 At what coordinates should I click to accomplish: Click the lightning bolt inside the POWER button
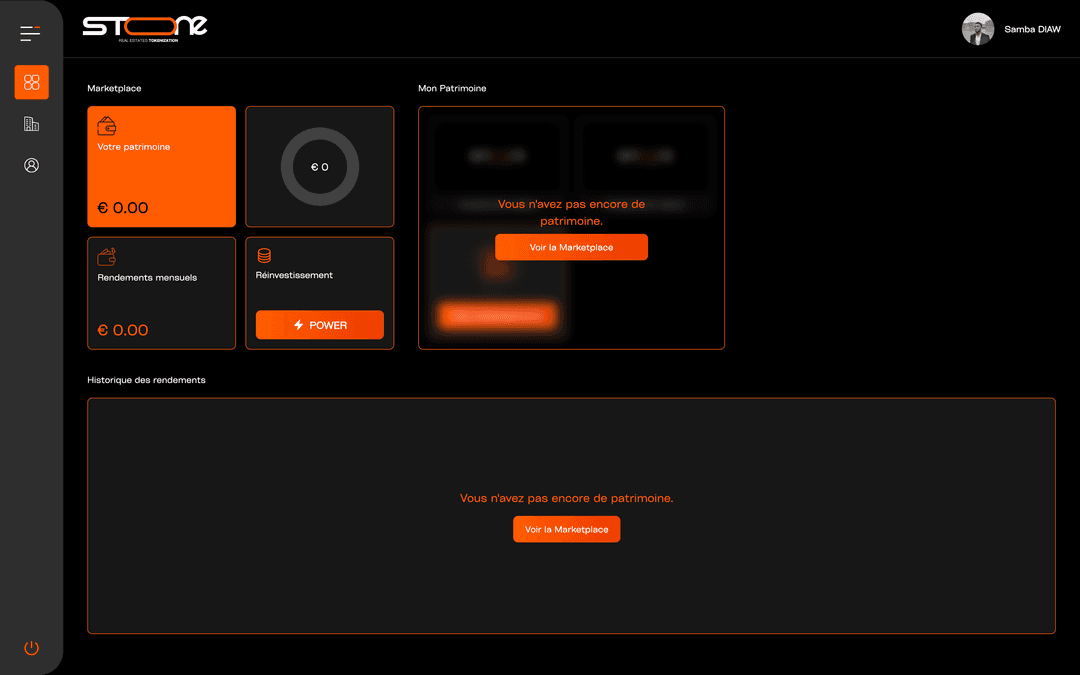click(300, 324)
